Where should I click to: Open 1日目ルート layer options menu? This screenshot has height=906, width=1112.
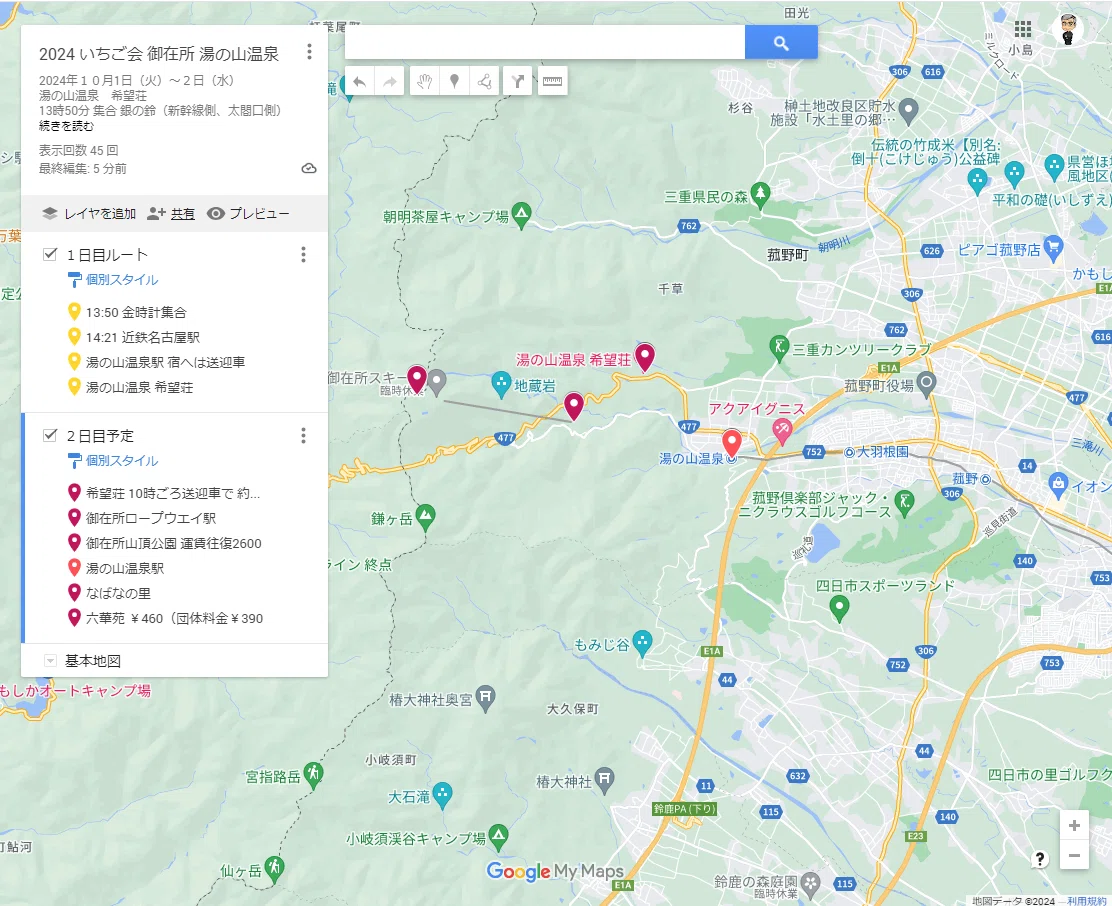[x=304, y=255]
